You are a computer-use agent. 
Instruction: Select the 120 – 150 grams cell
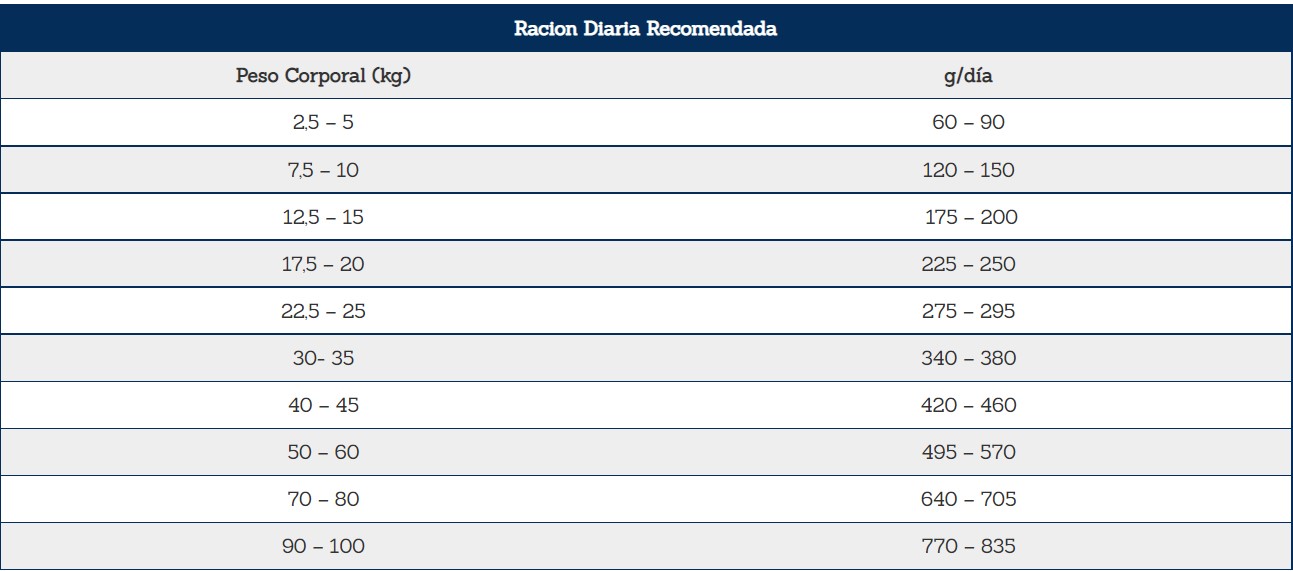point(968,170)
